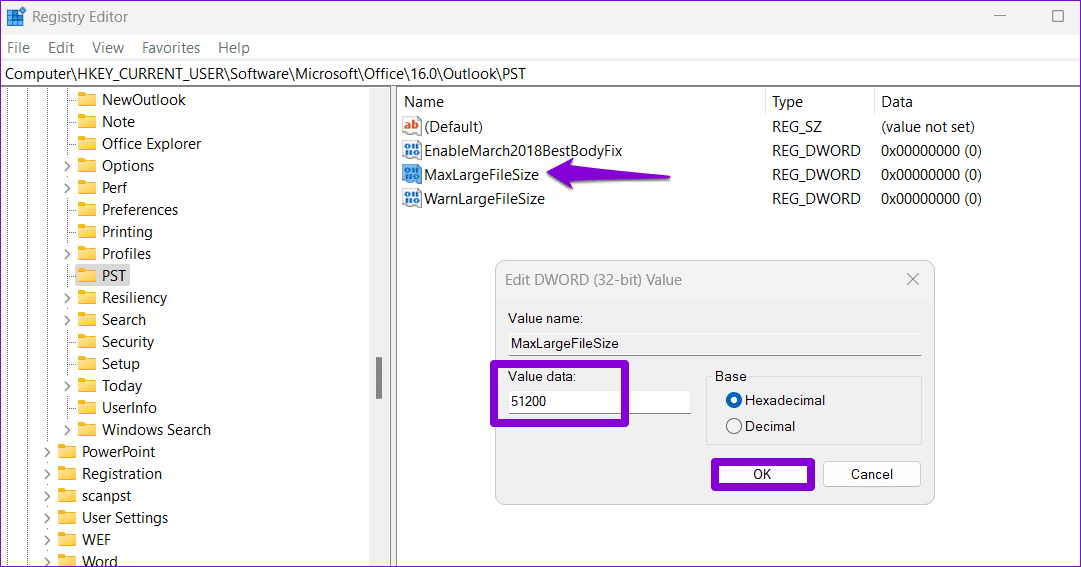Click the Perf folder icon
Image resolution: width=1081 pixels, height=567 pixels.
pyautogui.click(x=87, y=188)
